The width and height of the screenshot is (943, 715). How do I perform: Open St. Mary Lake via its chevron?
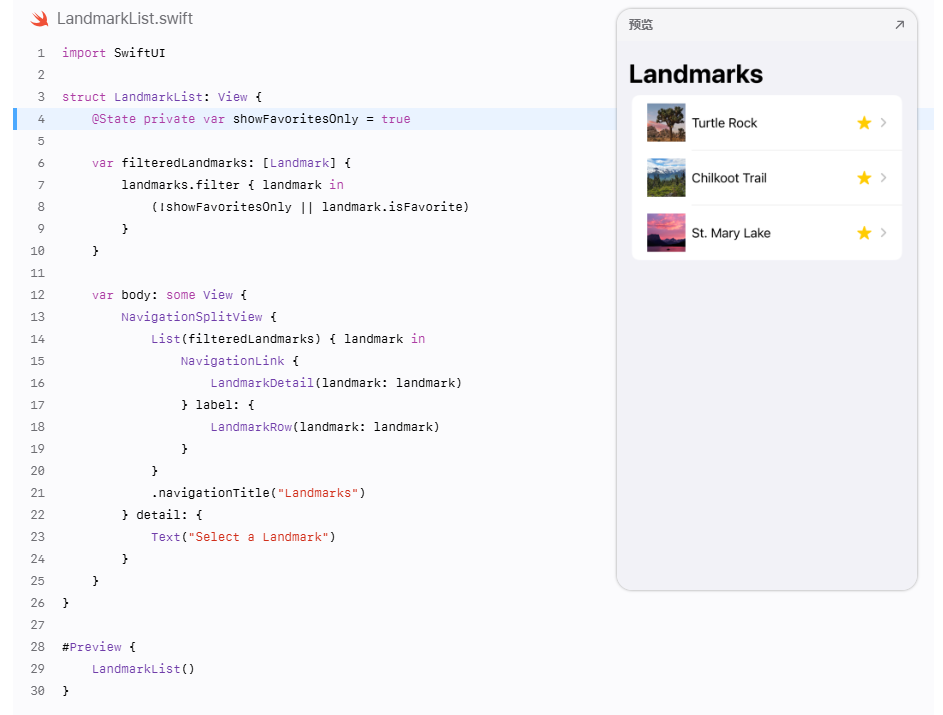tap(883, 233)
